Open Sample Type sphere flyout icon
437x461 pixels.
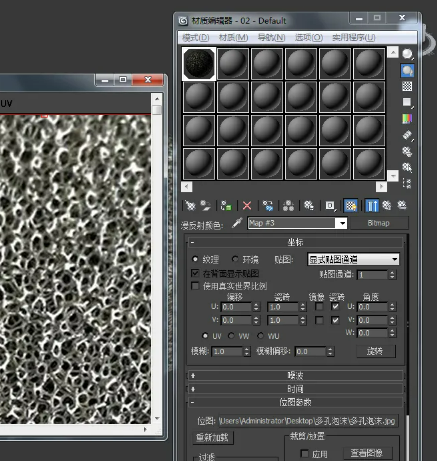[x=407, y=54]
